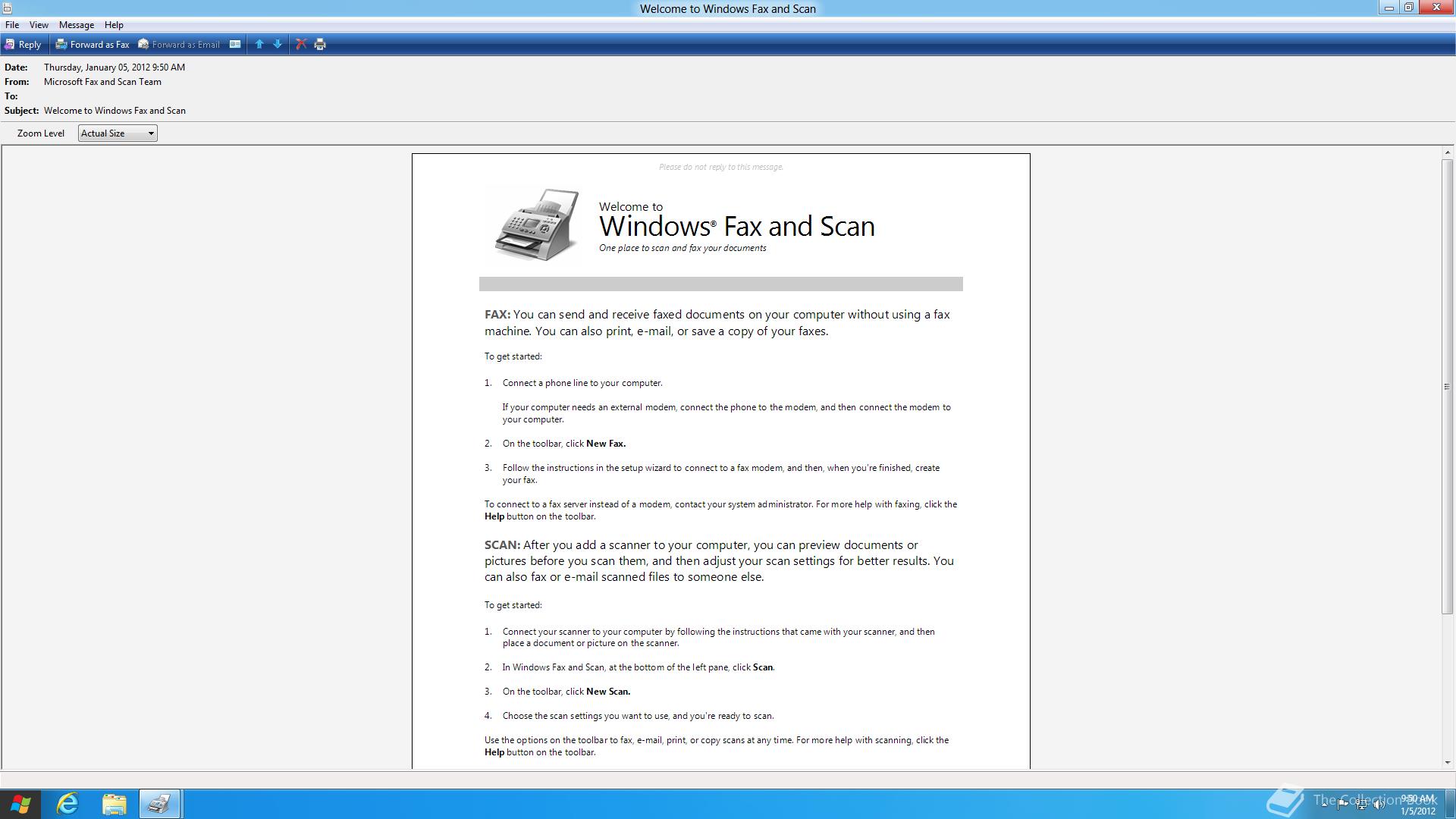
Task: Click the vertical scrollbar down arrow
Action: [1447, 763]
